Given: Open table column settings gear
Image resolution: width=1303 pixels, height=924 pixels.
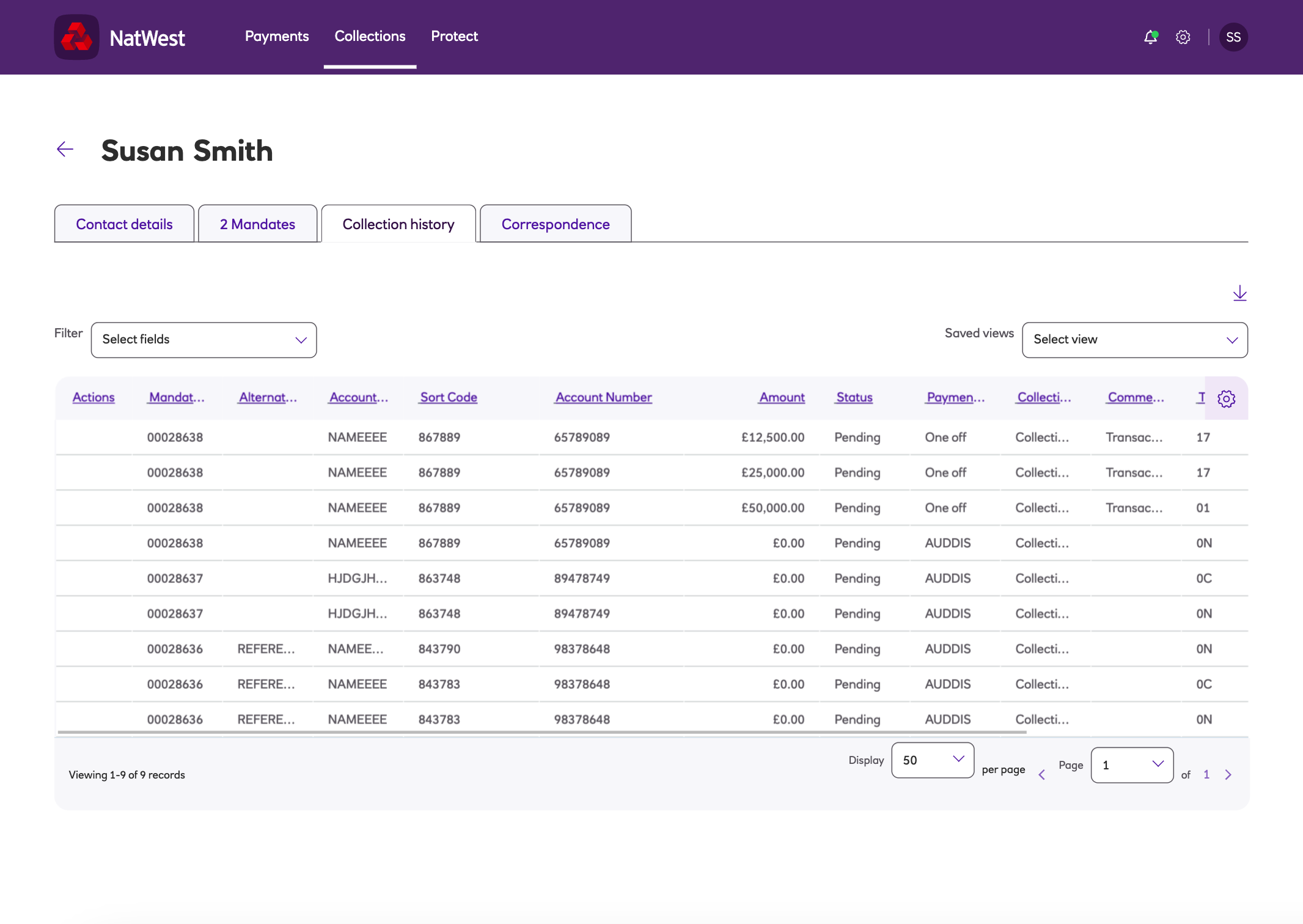Looking at the screenshot, I should 1226,398.
